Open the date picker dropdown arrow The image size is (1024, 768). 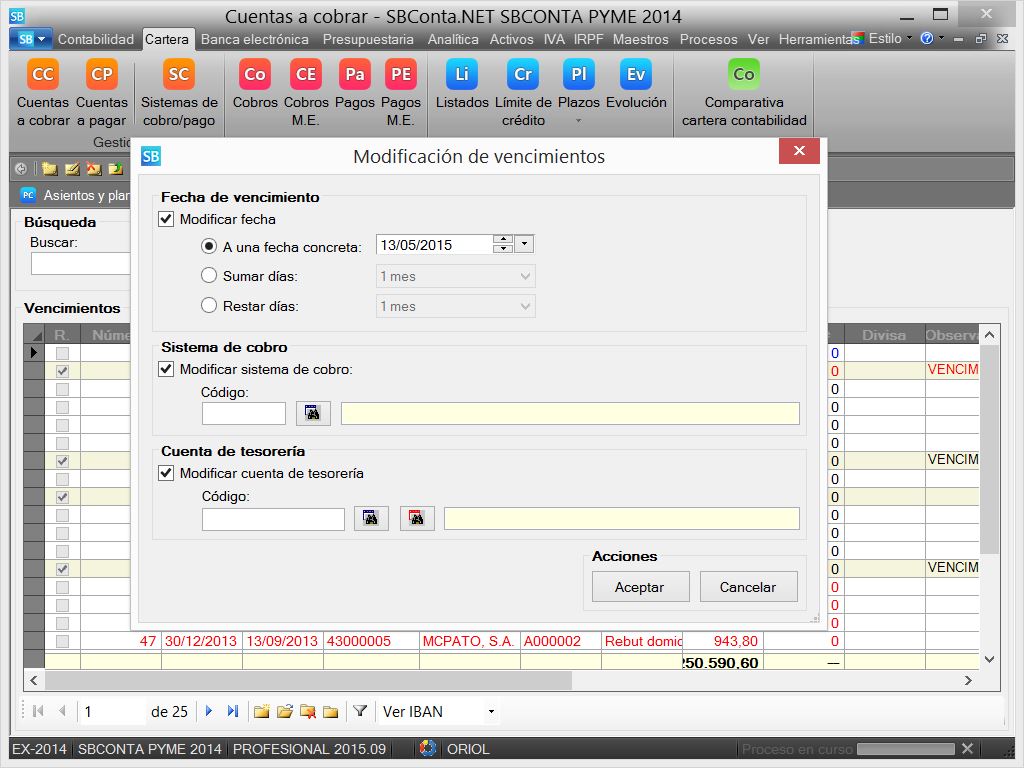click(525, 245)
